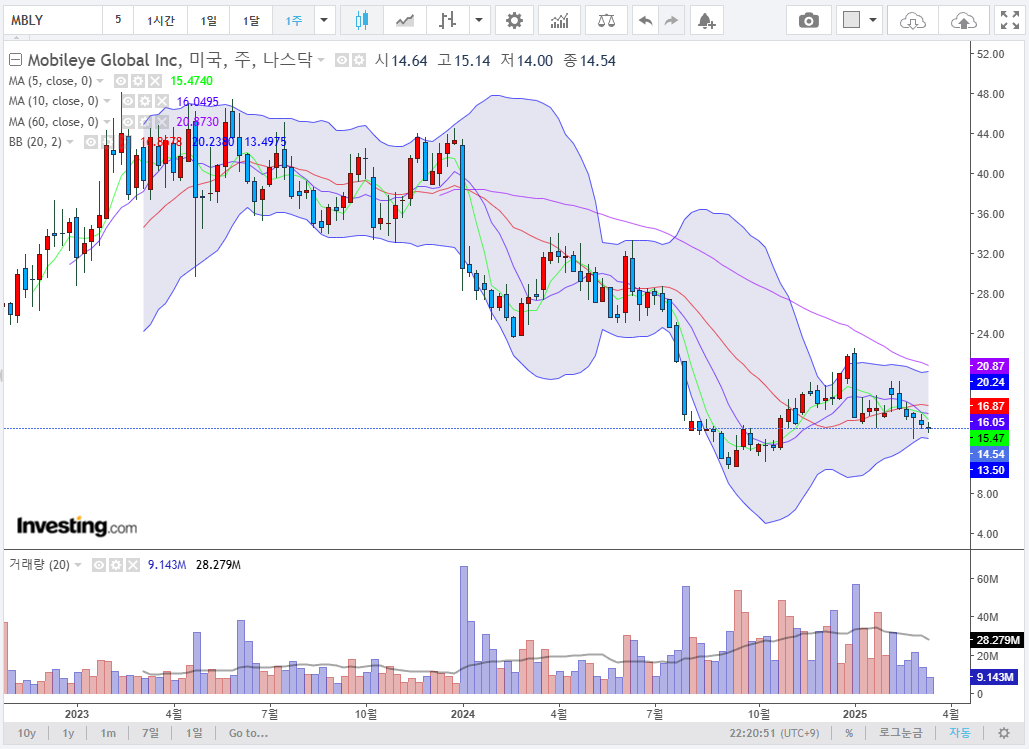Viewport: 1029px width, 749px height.
Task: Undo last chart action
Action: [646, 20]
